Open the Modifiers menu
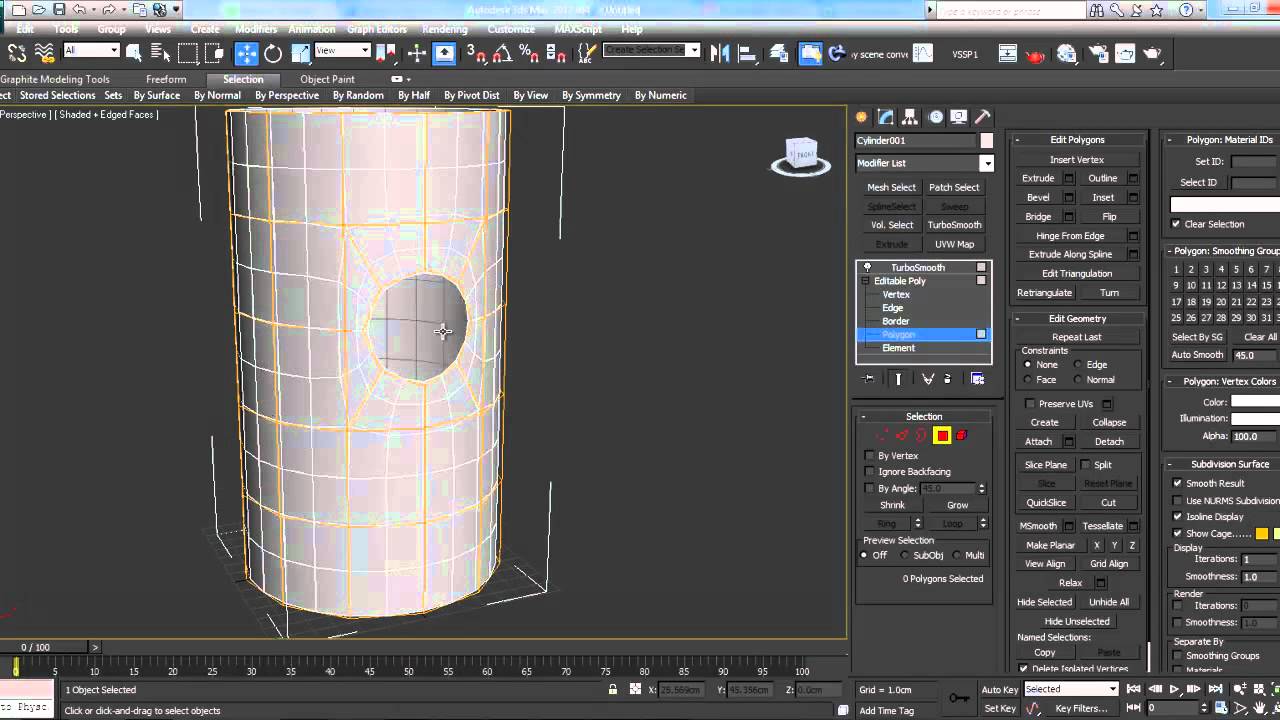This screenshot has height=720, width=1280. [x=256, y=29]
